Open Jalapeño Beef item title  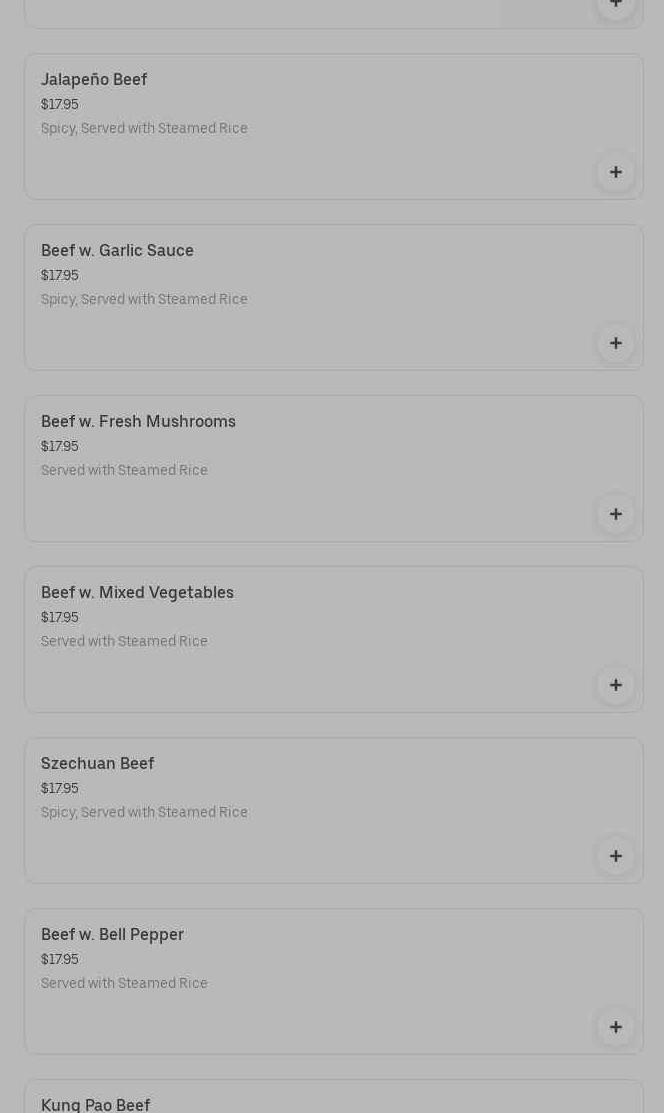click(94, 79)
